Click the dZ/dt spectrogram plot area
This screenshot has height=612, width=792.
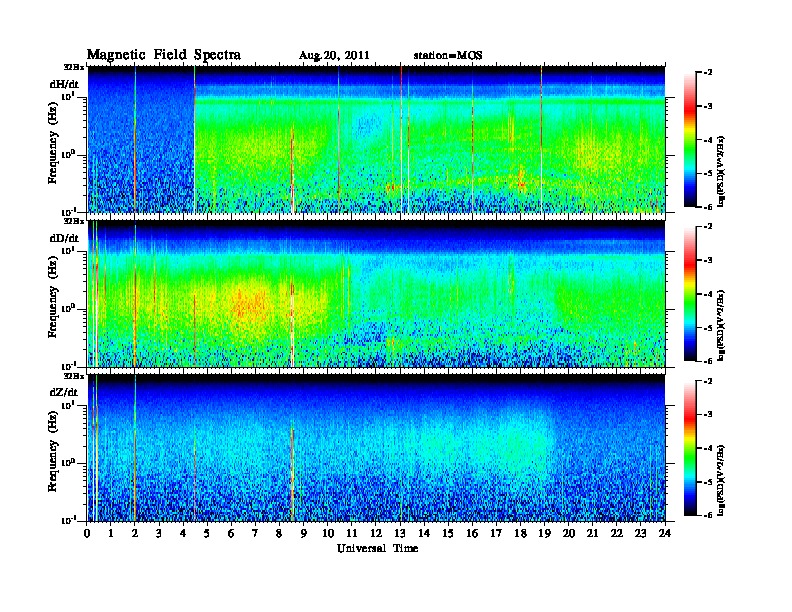(x=376, y=448)
